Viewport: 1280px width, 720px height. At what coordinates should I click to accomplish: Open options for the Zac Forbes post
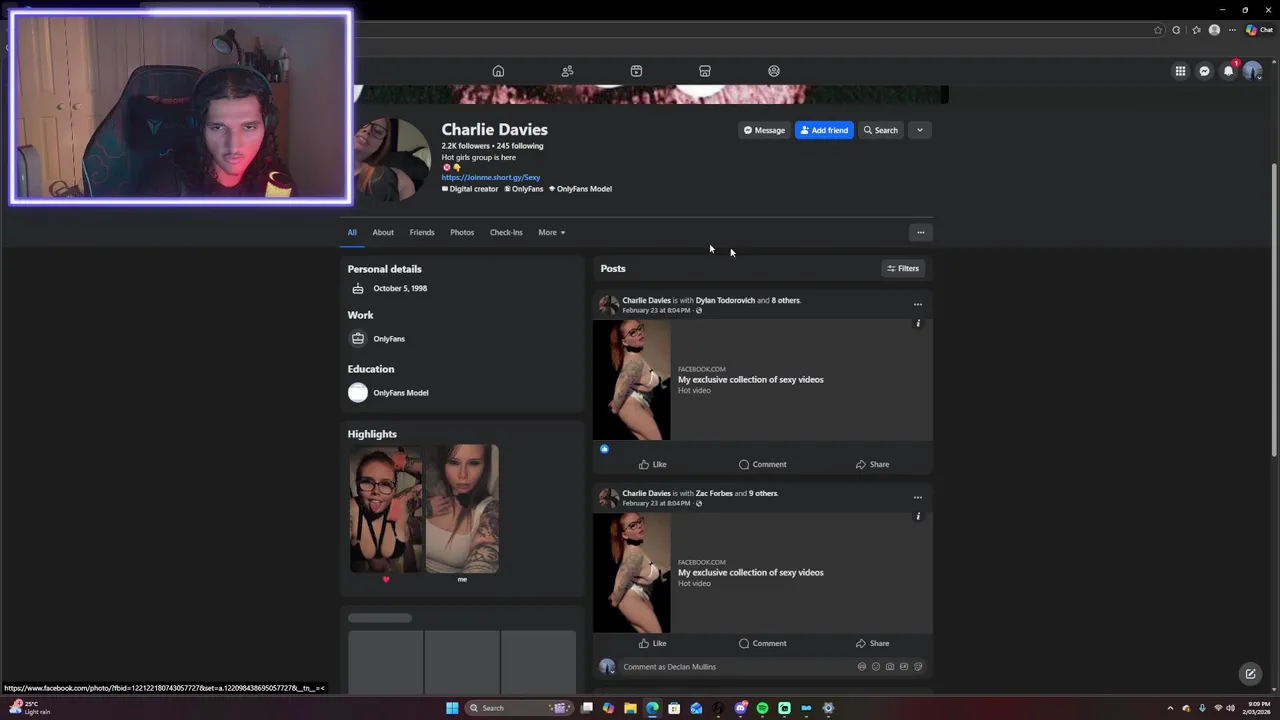918,497
